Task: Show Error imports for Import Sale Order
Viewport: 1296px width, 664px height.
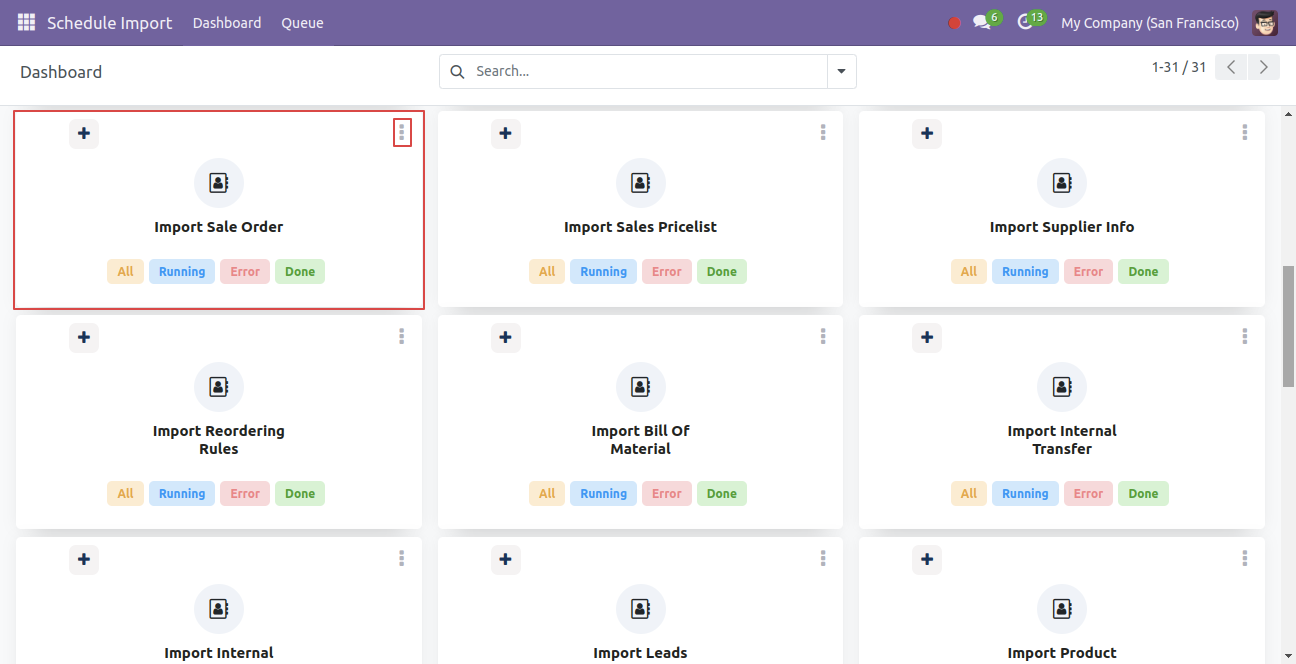Action: point(245,272)
